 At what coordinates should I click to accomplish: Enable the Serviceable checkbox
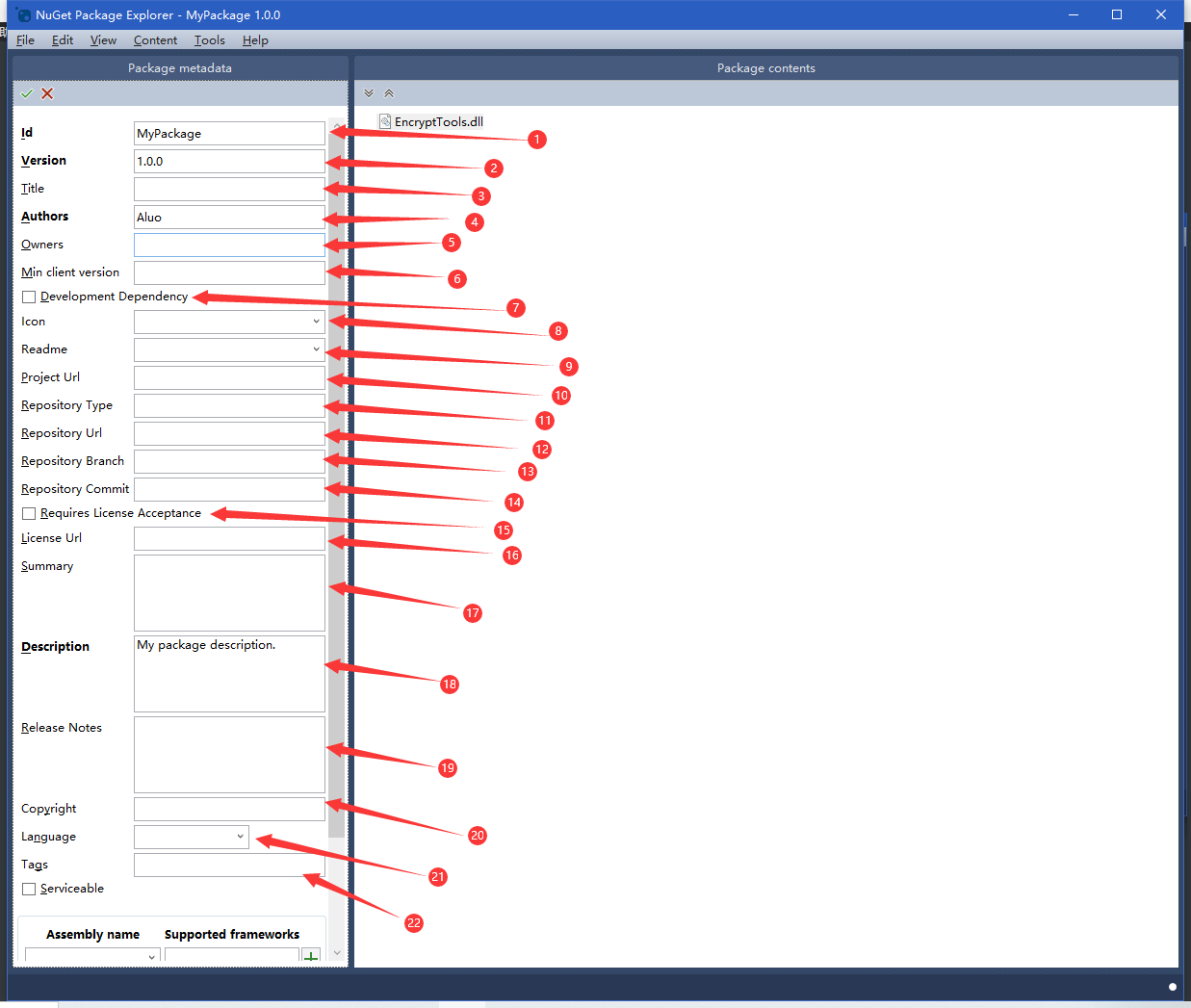(x=29, y=889)
